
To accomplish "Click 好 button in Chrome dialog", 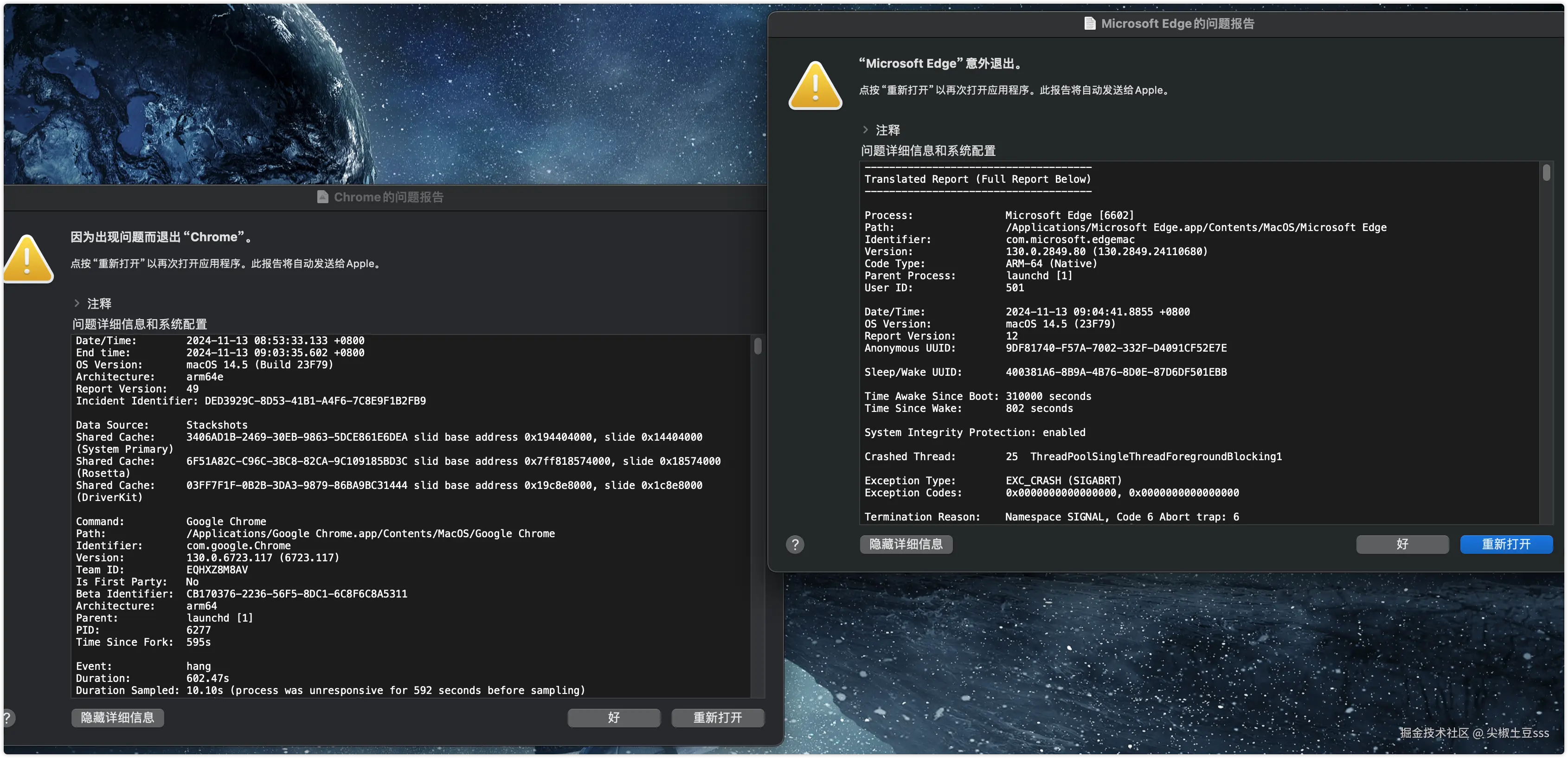I will [x=614, y=718].
